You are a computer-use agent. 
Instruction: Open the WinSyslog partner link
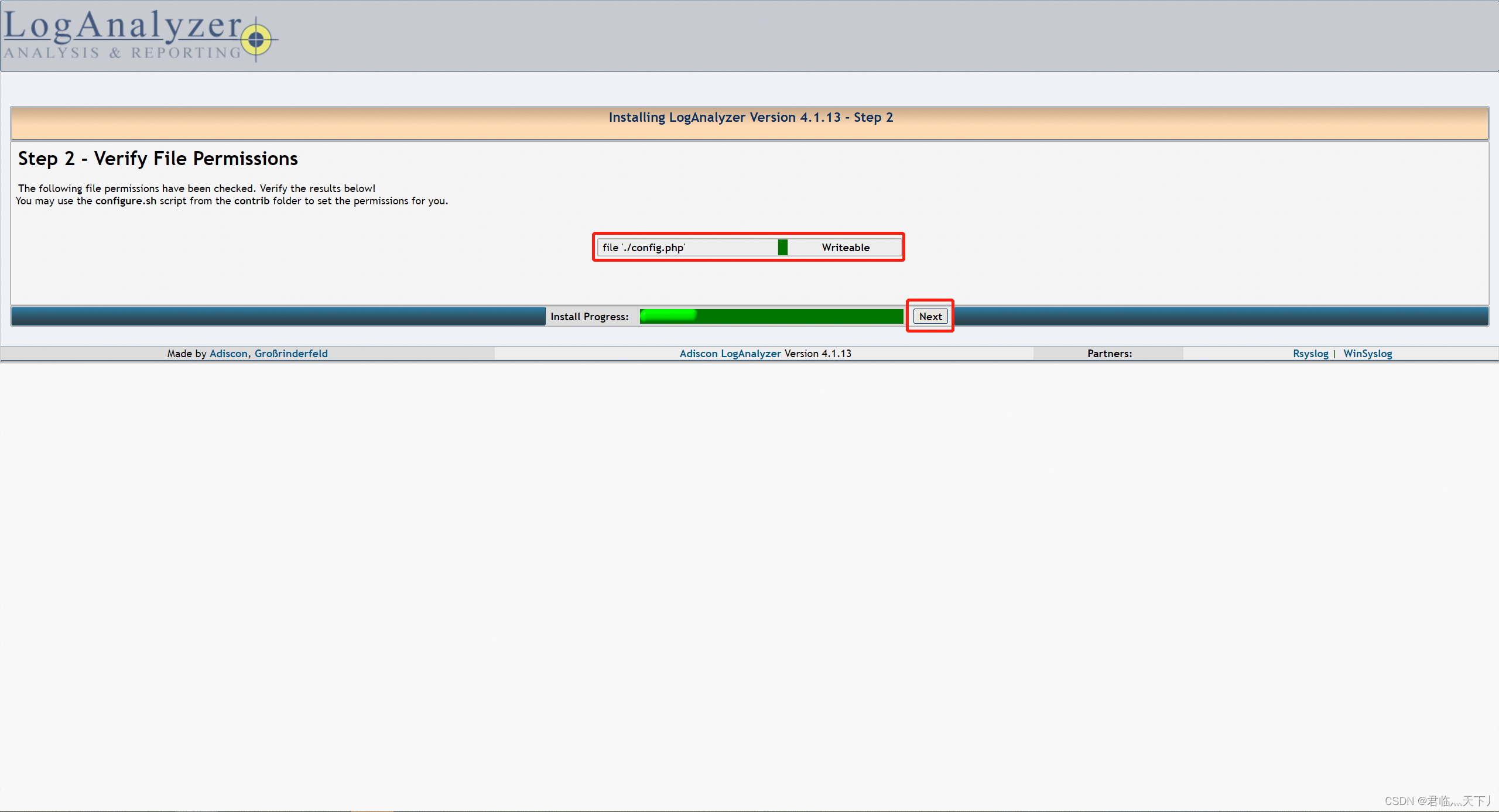(1367, 353)
